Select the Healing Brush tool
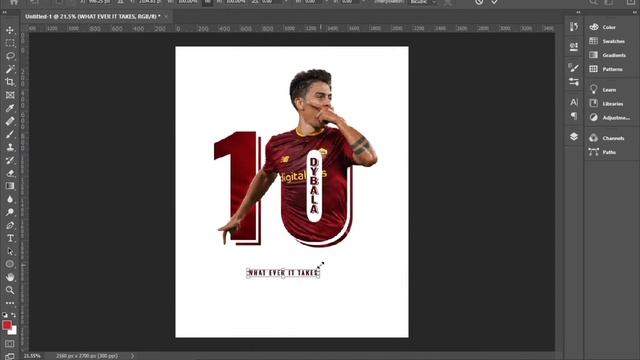Screen dimensions: 640x360 tap(10, 121)
